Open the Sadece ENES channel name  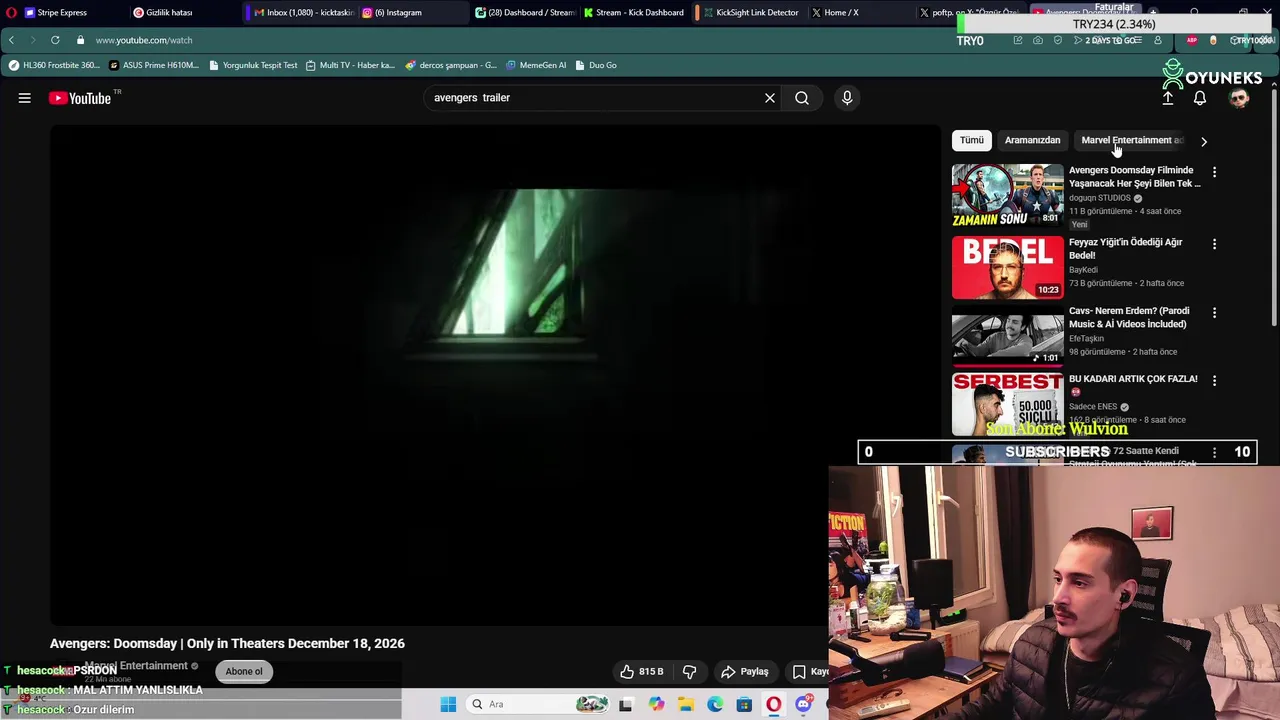1093,407
